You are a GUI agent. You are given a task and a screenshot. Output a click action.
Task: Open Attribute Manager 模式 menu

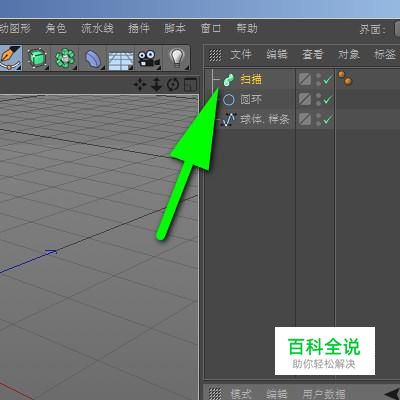tap(241, 393)
